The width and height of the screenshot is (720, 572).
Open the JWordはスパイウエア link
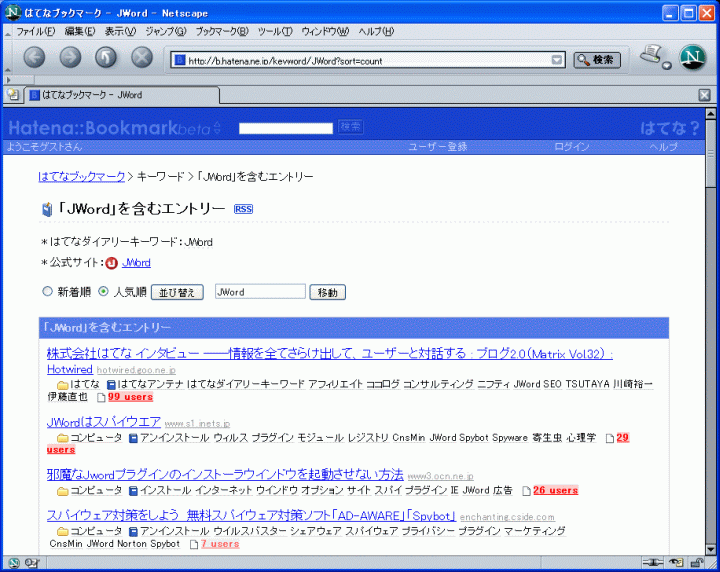point(103,421)
